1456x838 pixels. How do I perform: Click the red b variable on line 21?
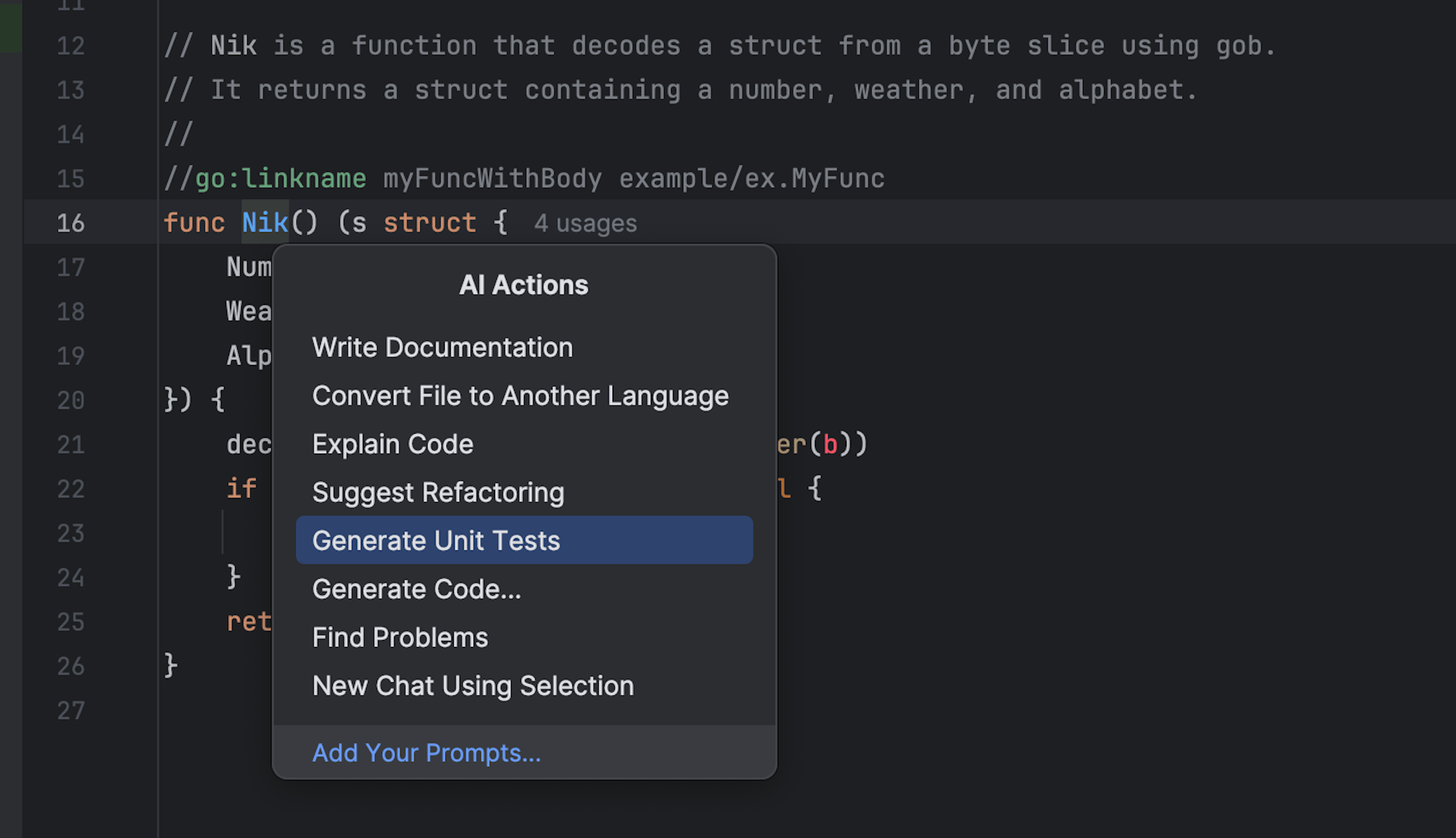tap(830, 444)
